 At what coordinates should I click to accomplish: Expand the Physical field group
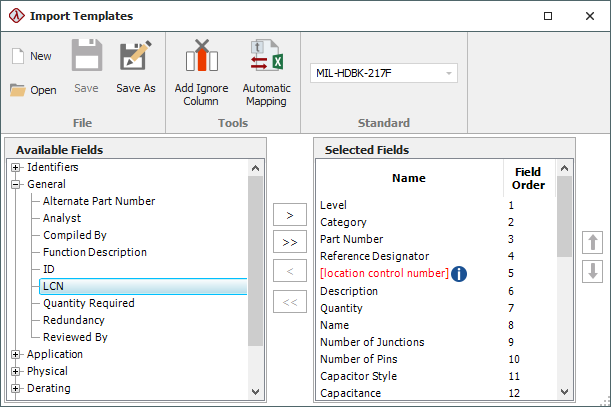pyautogui.click(x=16, y=371)
